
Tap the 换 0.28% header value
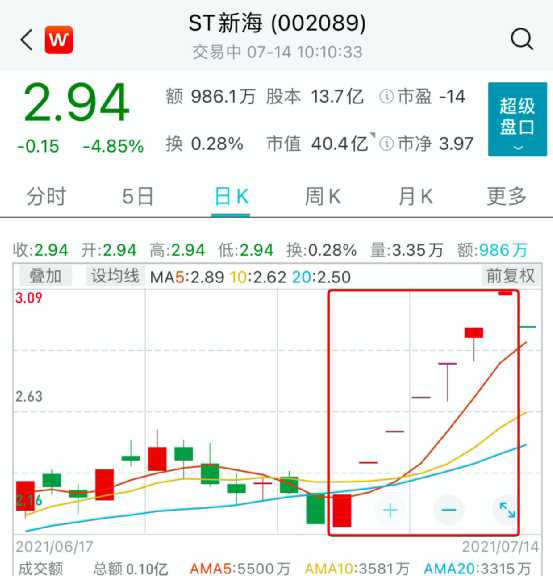(205, 144)
